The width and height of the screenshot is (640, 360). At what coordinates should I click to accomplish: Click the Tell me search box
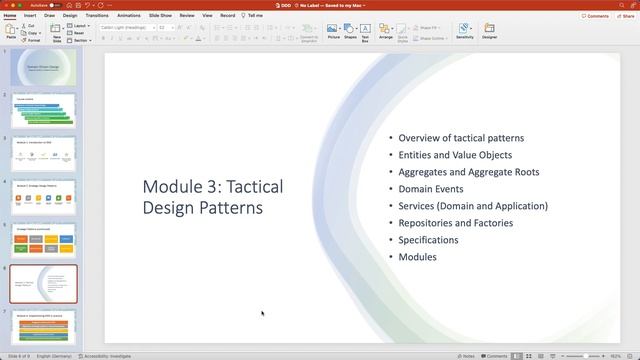[252, 16]
